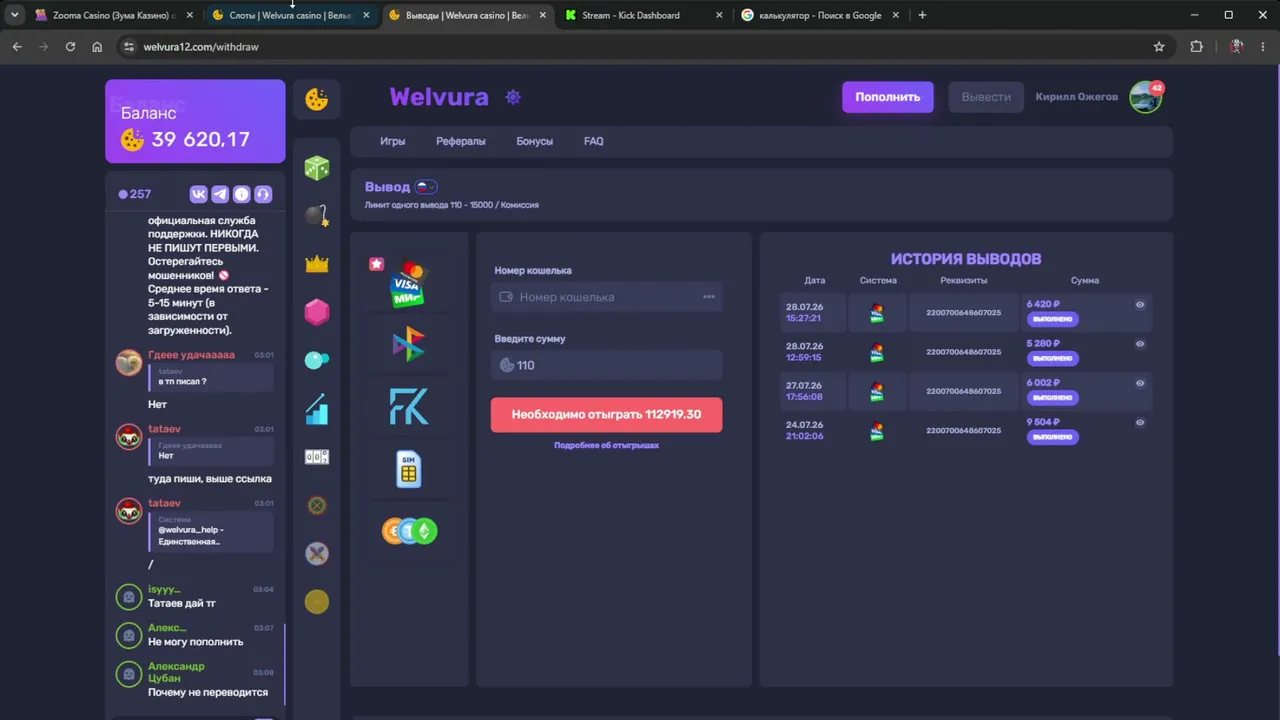Expand the country flag dropdown beside Вывод
The image size is (1280, 720).
pos(426,187)
